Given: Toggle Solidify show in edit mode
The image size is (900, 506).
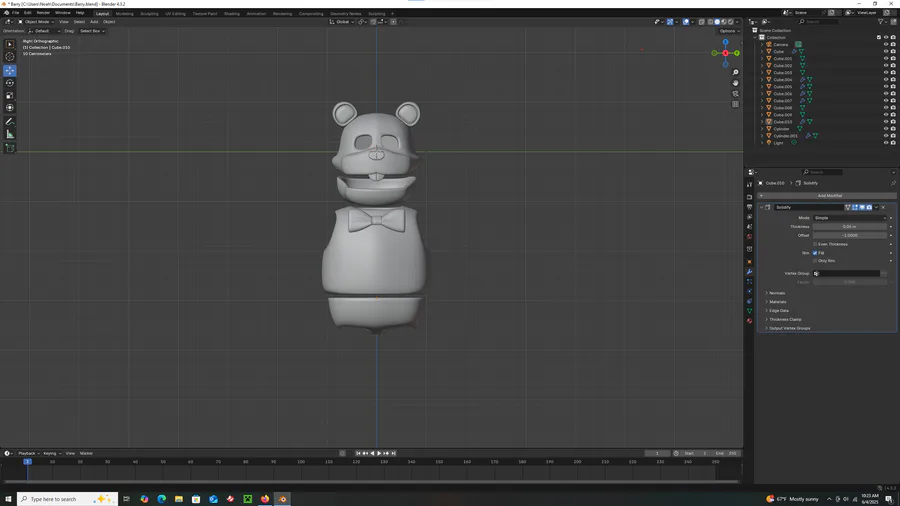Looking at the screenshot, I should [x=855, y=208].
